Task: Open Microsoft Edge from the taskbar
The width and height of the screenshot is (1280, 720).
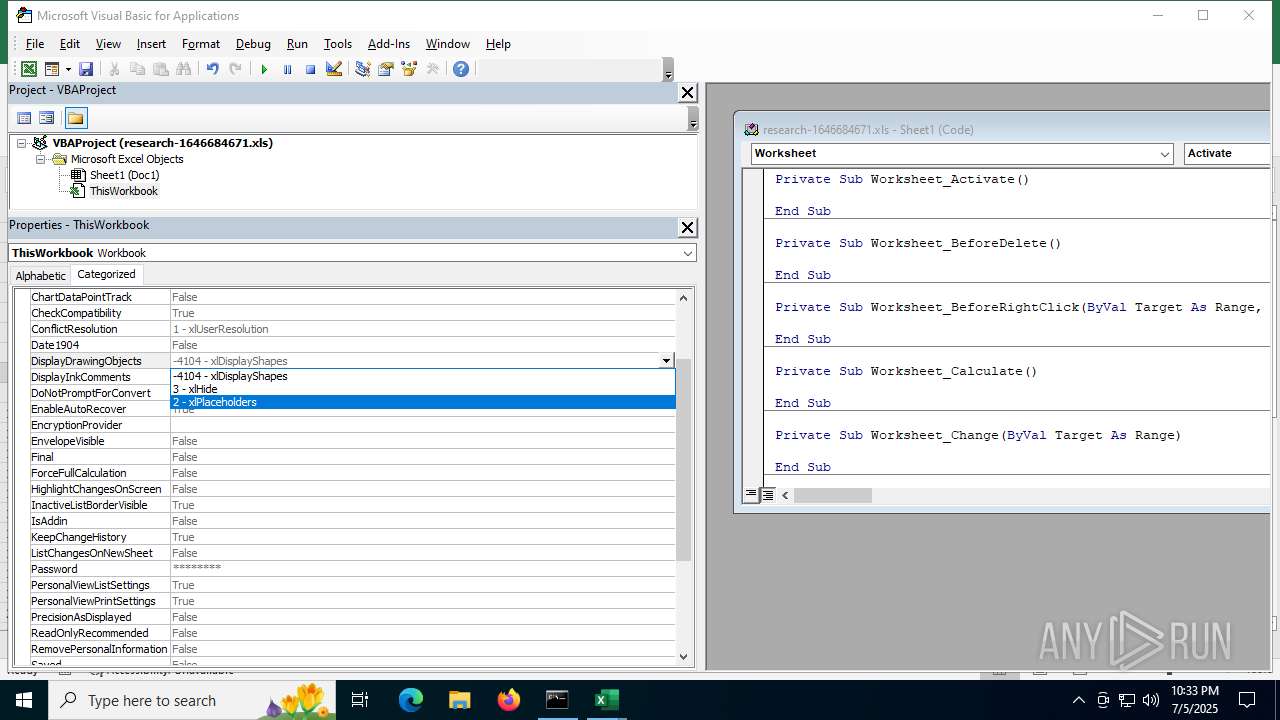Action: click(411, 700)
